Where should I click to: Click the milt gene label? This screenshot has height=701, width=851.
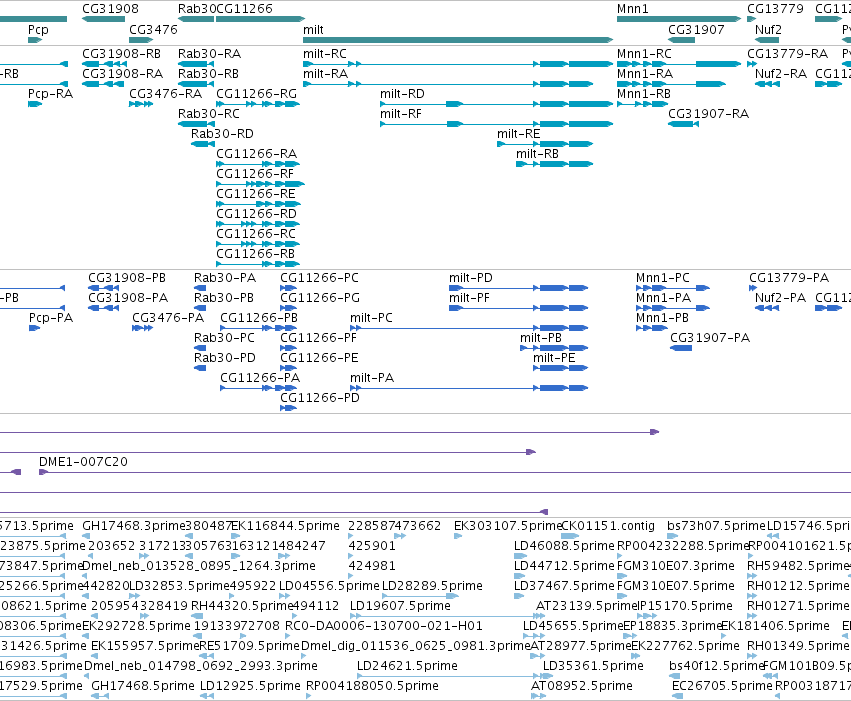pos(313,30)
